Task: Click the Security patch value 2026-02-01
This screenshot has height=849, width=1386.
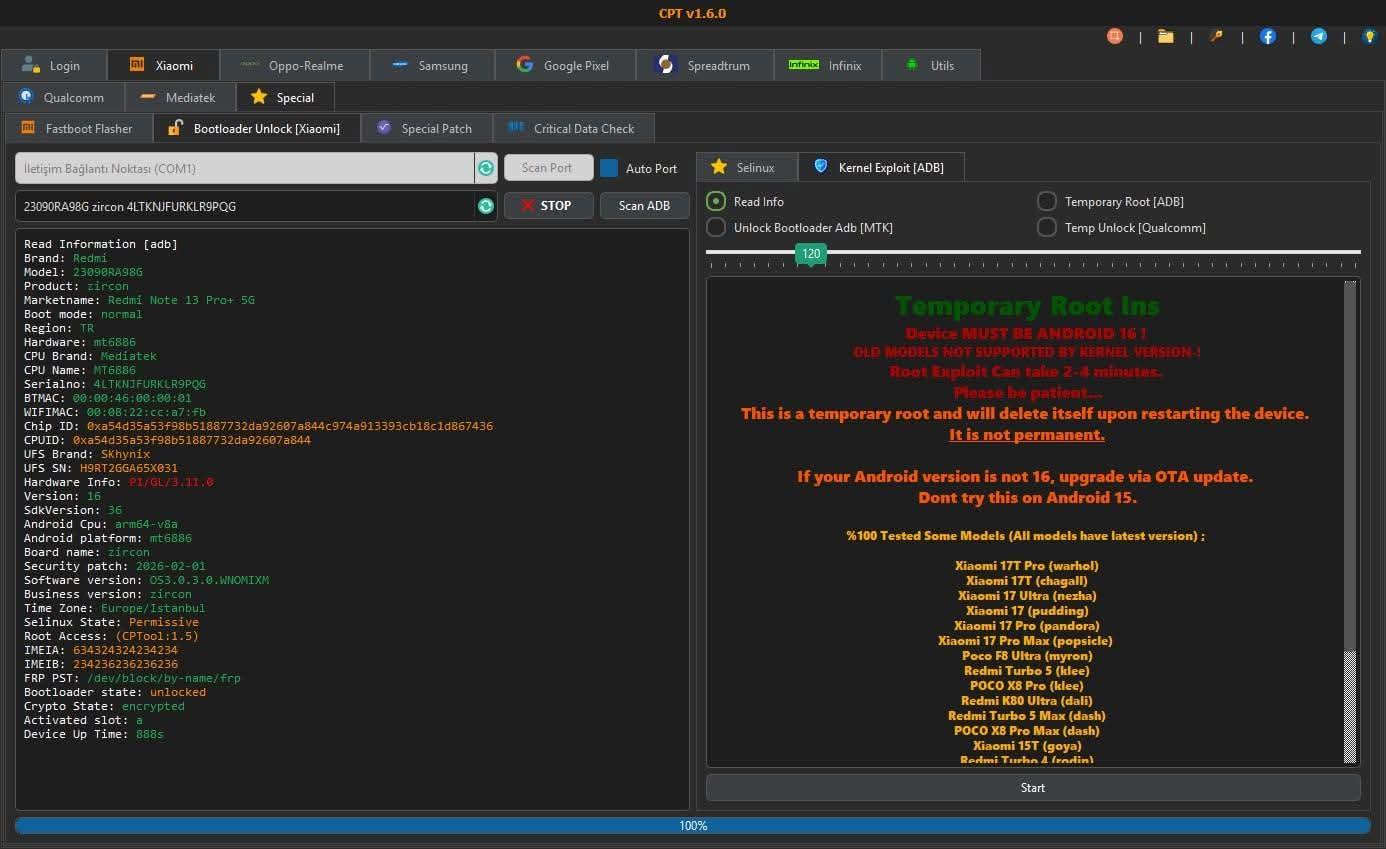Action: tap(170, 566)
